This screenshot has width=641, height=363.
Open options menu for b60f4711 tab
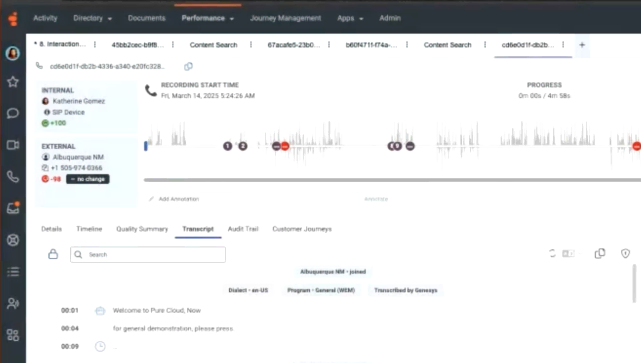pos(407,45)
